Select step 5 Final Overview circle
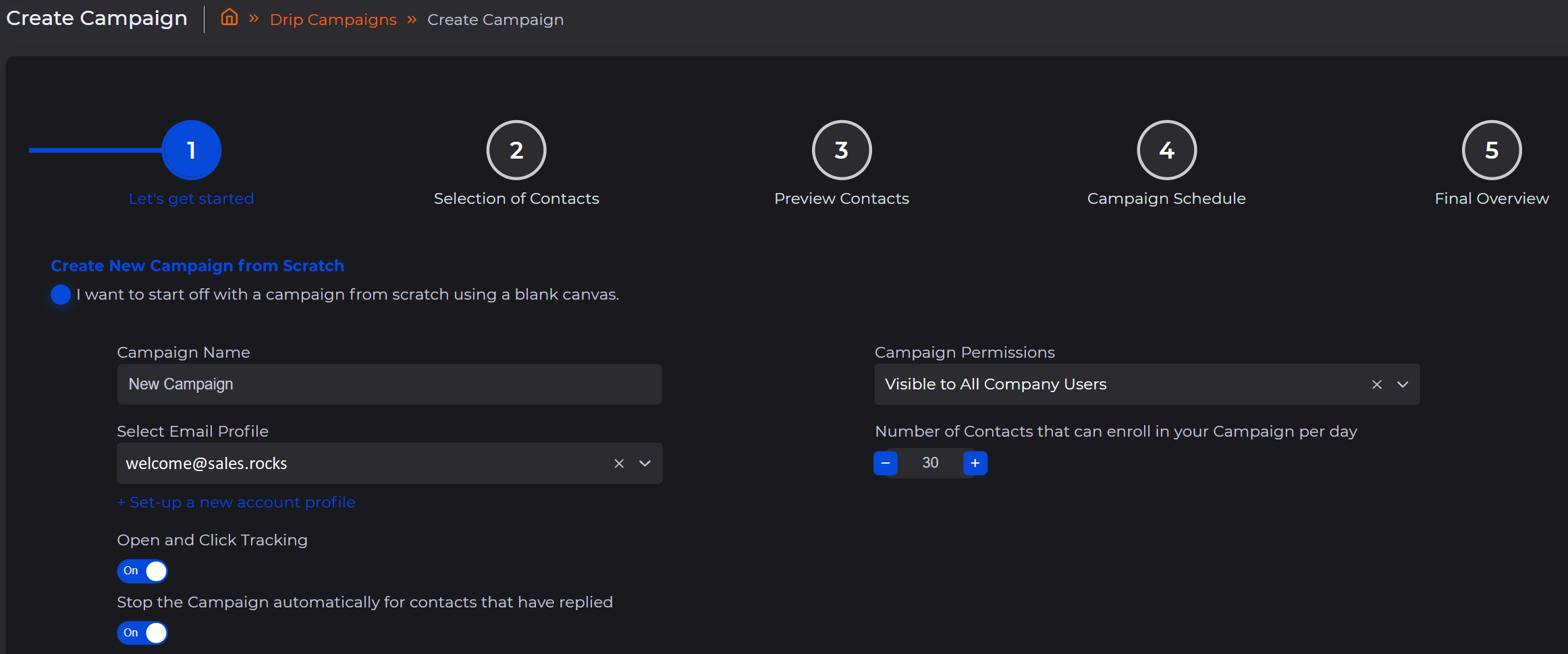The height and width of the screenshot is (654, 1568). pos(1492,150)
